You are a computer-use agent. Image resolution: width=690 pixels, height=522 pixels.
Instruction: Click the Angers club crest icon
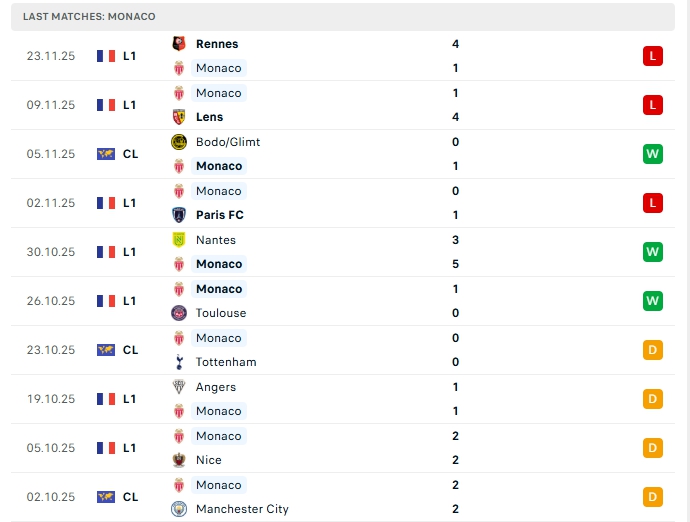179,387
